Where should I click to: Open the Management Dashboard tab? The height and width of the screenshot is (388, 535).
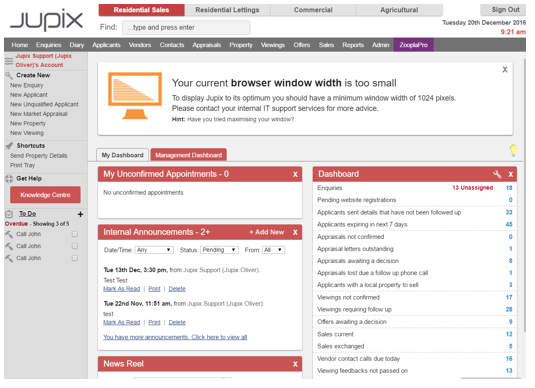[x=188, y=155]
